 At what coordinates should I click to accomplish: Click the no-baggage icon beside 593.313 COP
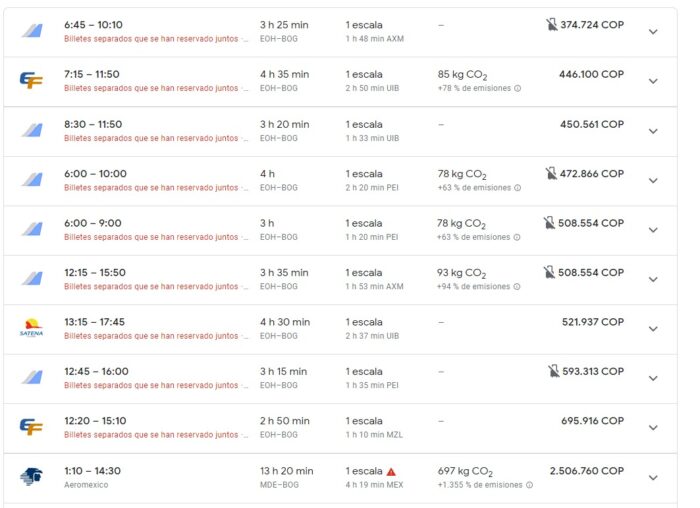point(553,371)
